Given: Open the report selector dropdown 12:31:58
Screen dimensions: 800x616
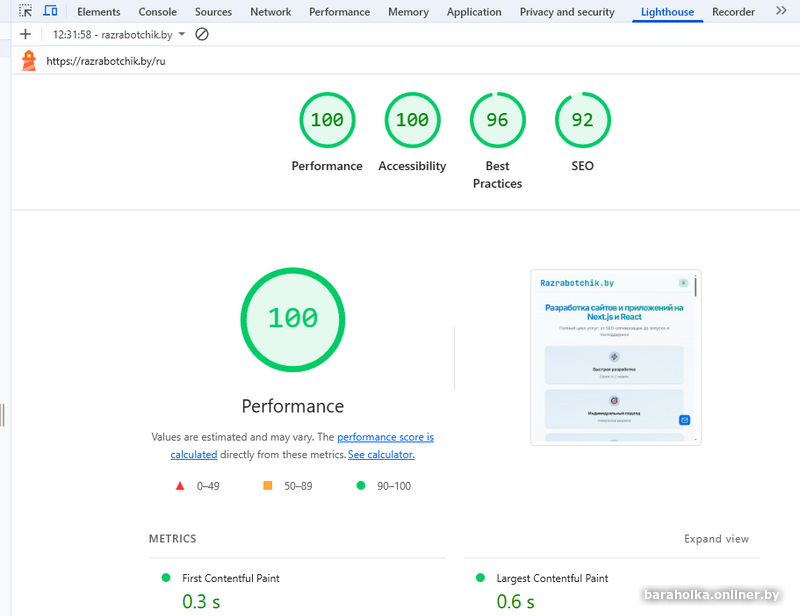Looking at the screenshot, I should [118, 34].
